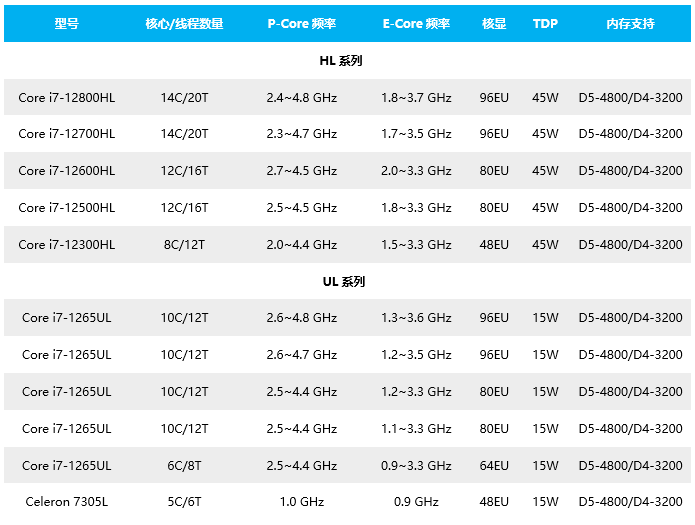Click the 型号 column header

tap(66, 24)
